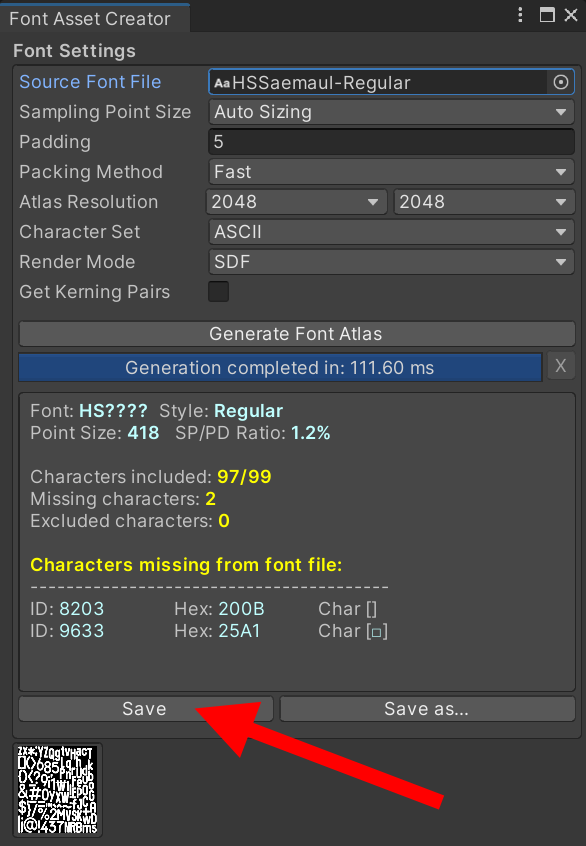Click the Missing characters: 2 text

click(x=124, y=499)
